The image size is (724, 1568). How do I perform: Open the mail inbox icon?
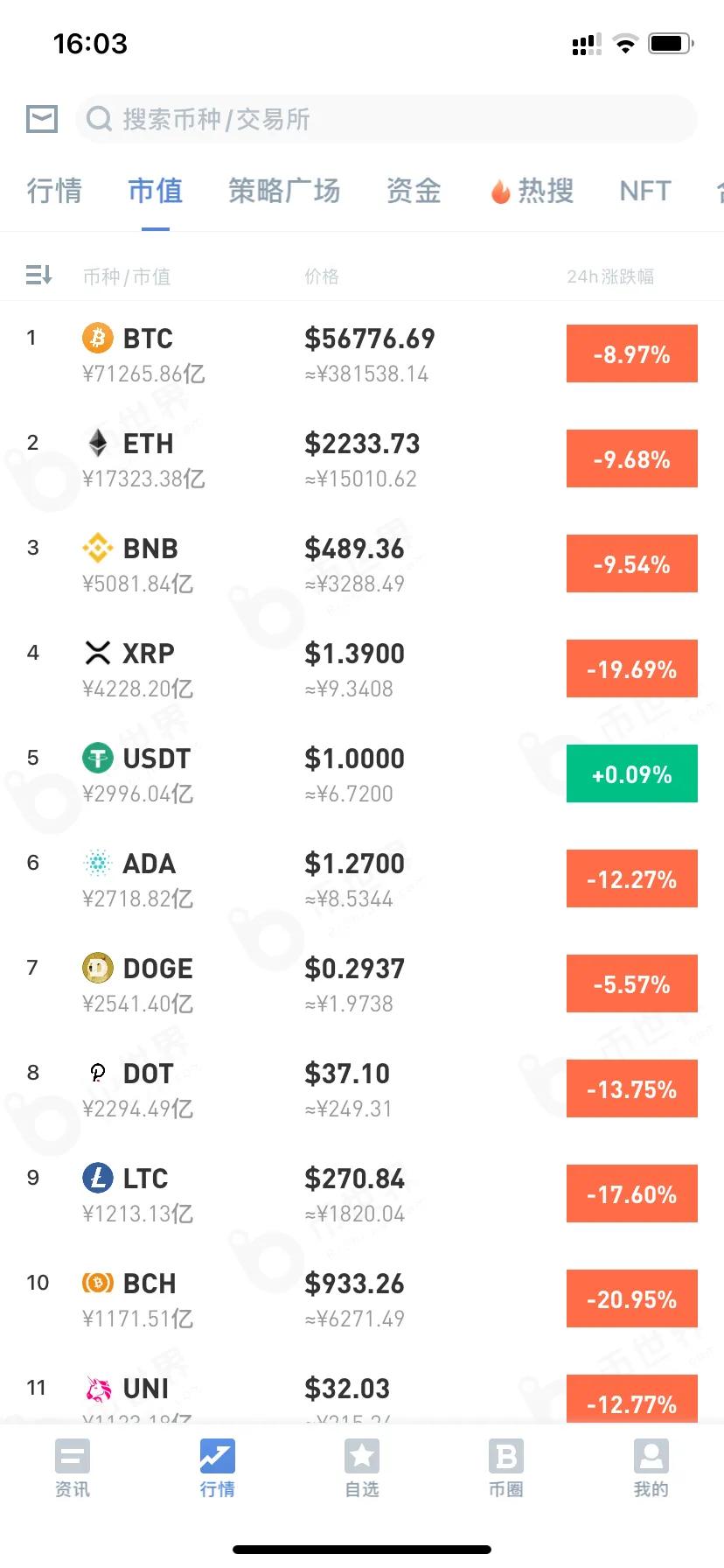pos(42,119)
